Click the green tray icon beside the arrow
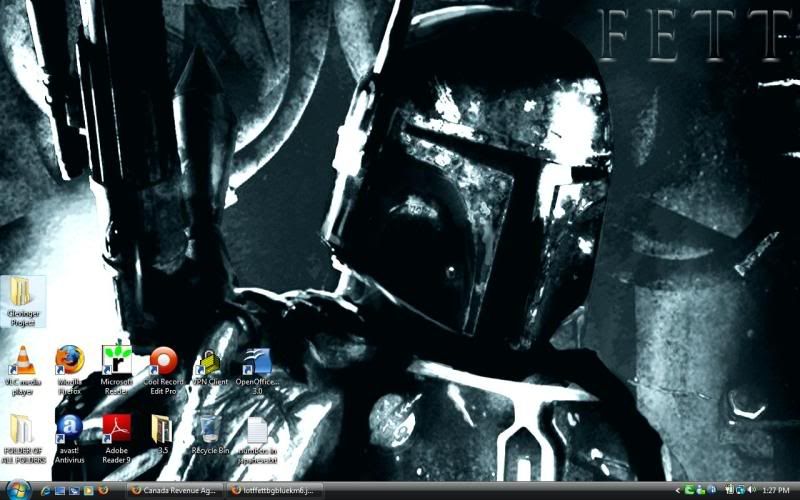Screen dimensions: 800x500 (689, 490)
